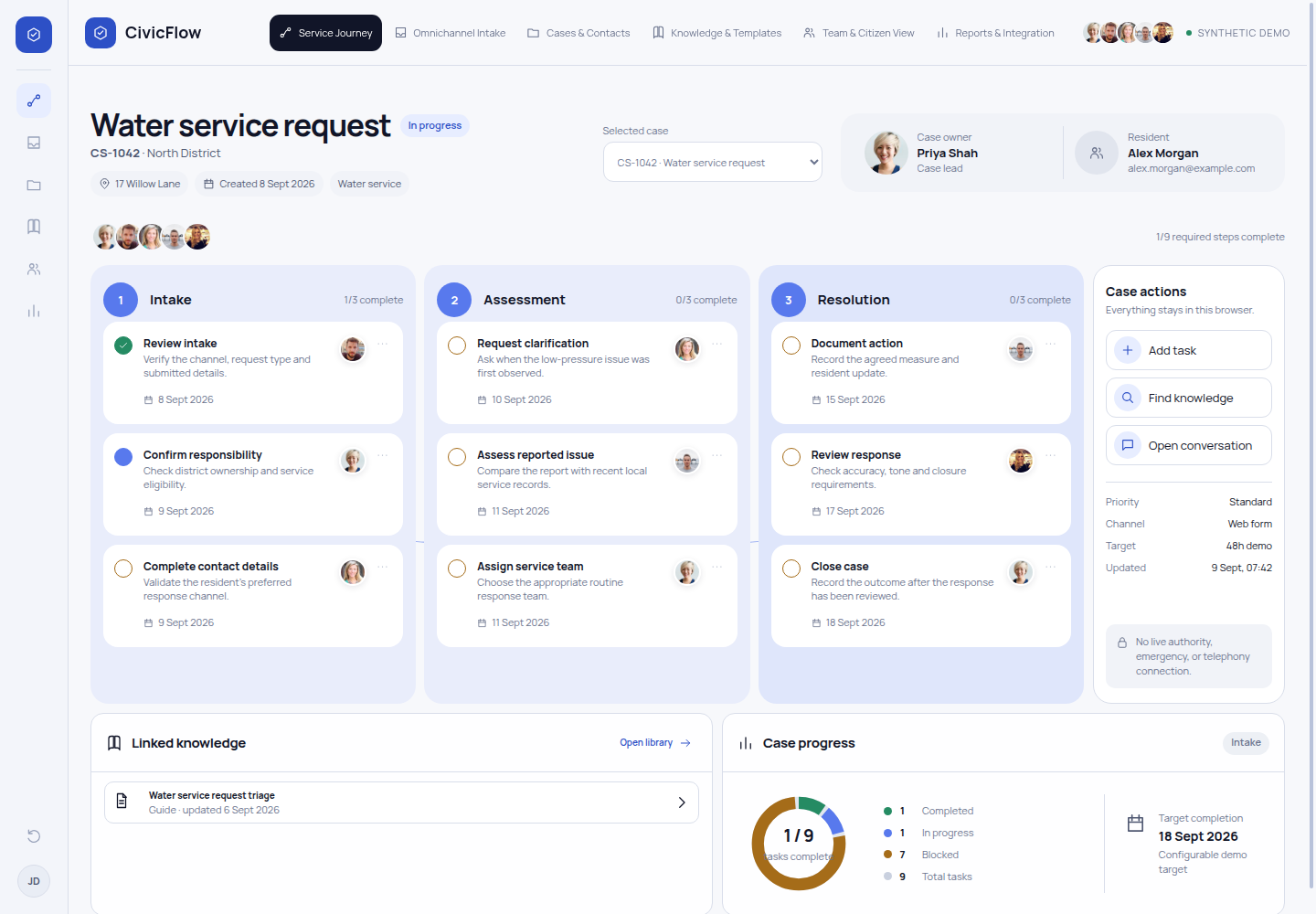The width and height of the screenshot is (1316, 914).
Task: Open the reports bar-chart sidebar icon
Action: pos(34,311)
